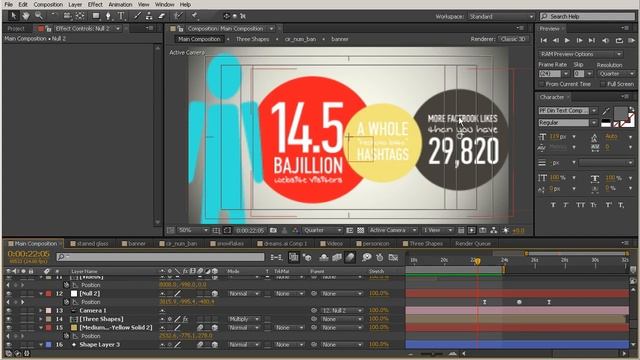
Task: Select the Rectangle shape tool
Action: (96, 16)
